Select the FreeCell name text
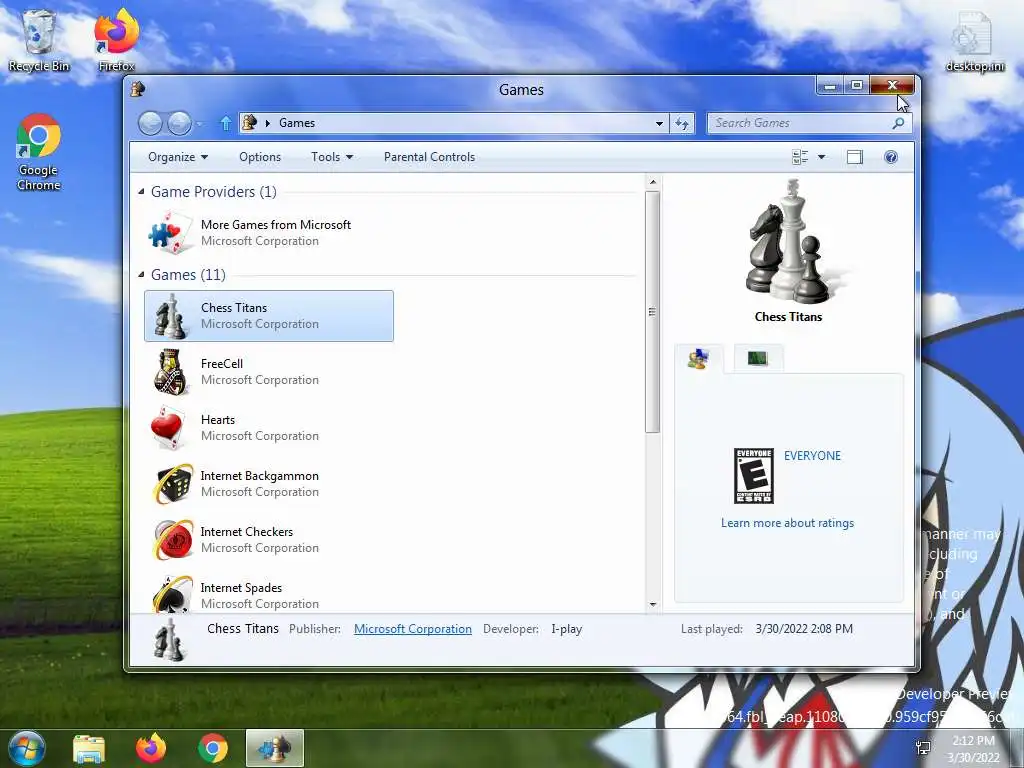 pos(222,364)
